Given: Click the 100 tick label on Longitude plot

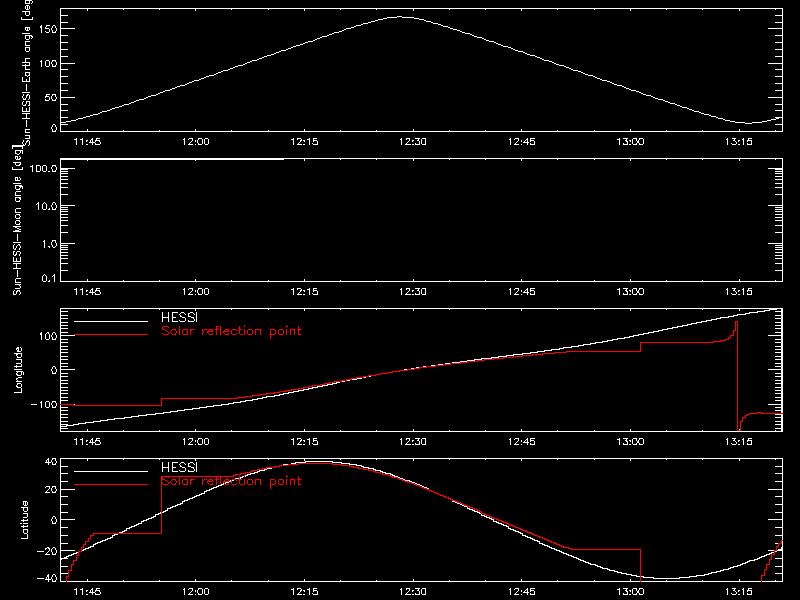Looking at the screenshot, I should pyautogui.click(x=47, y=336).
